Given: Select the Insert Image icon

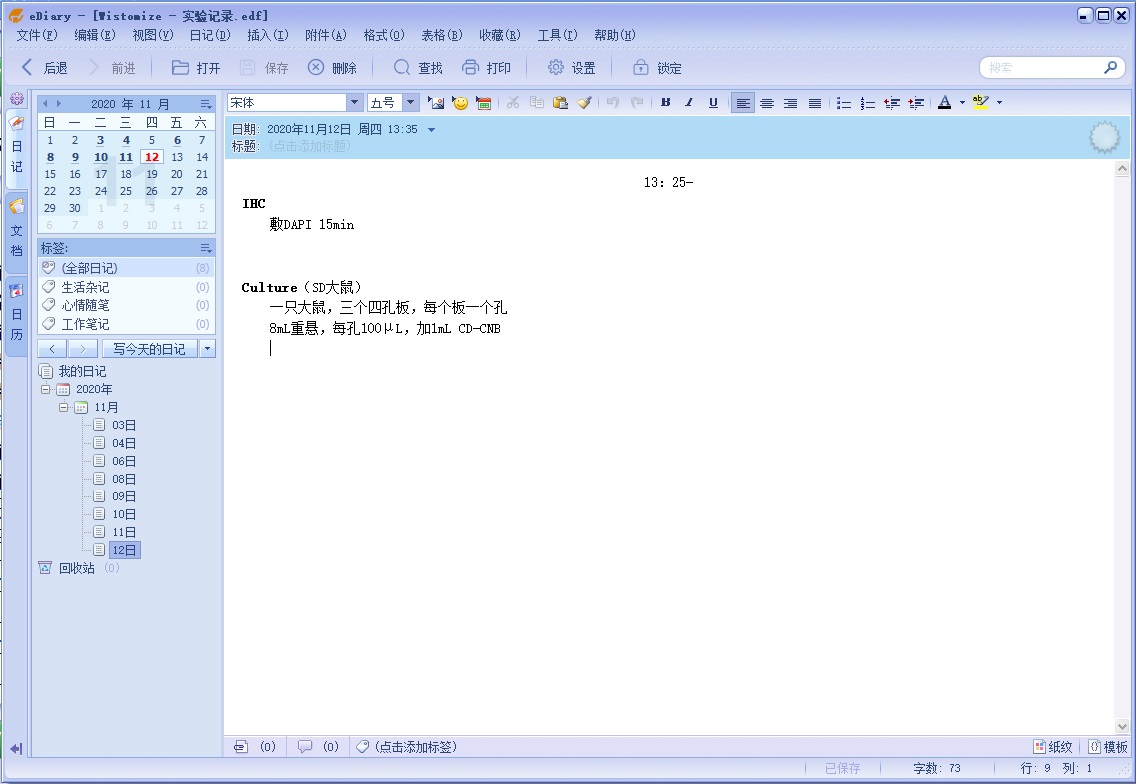Looking at the screenshot, I should click(x=436, y=102).
